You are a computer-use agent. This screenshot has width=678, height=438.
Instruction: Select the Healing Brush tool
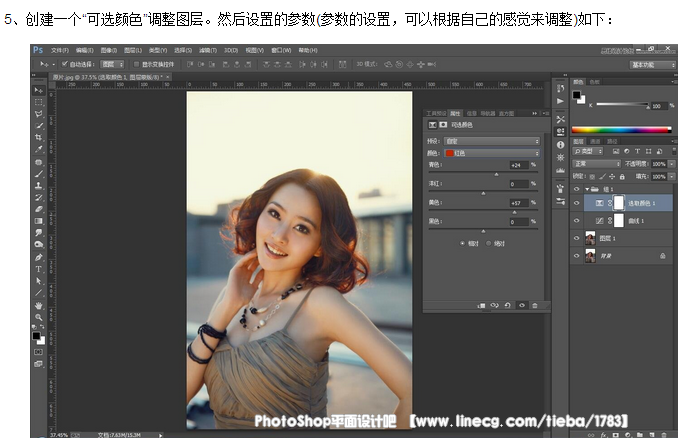pyautogui.click(x=38, y=162)
